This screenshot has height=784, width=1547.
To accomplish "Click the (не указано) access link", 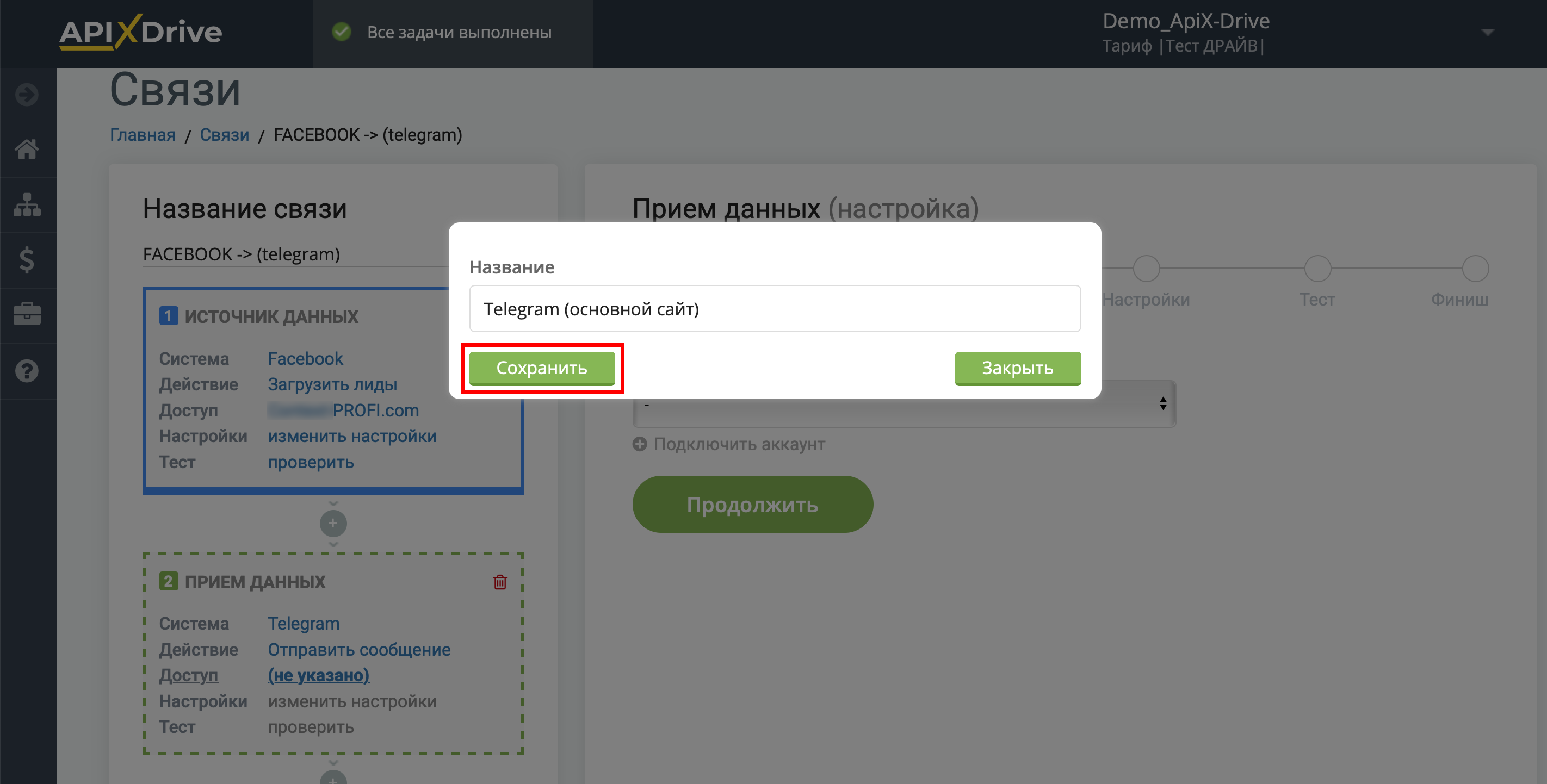I will point(318,675).
